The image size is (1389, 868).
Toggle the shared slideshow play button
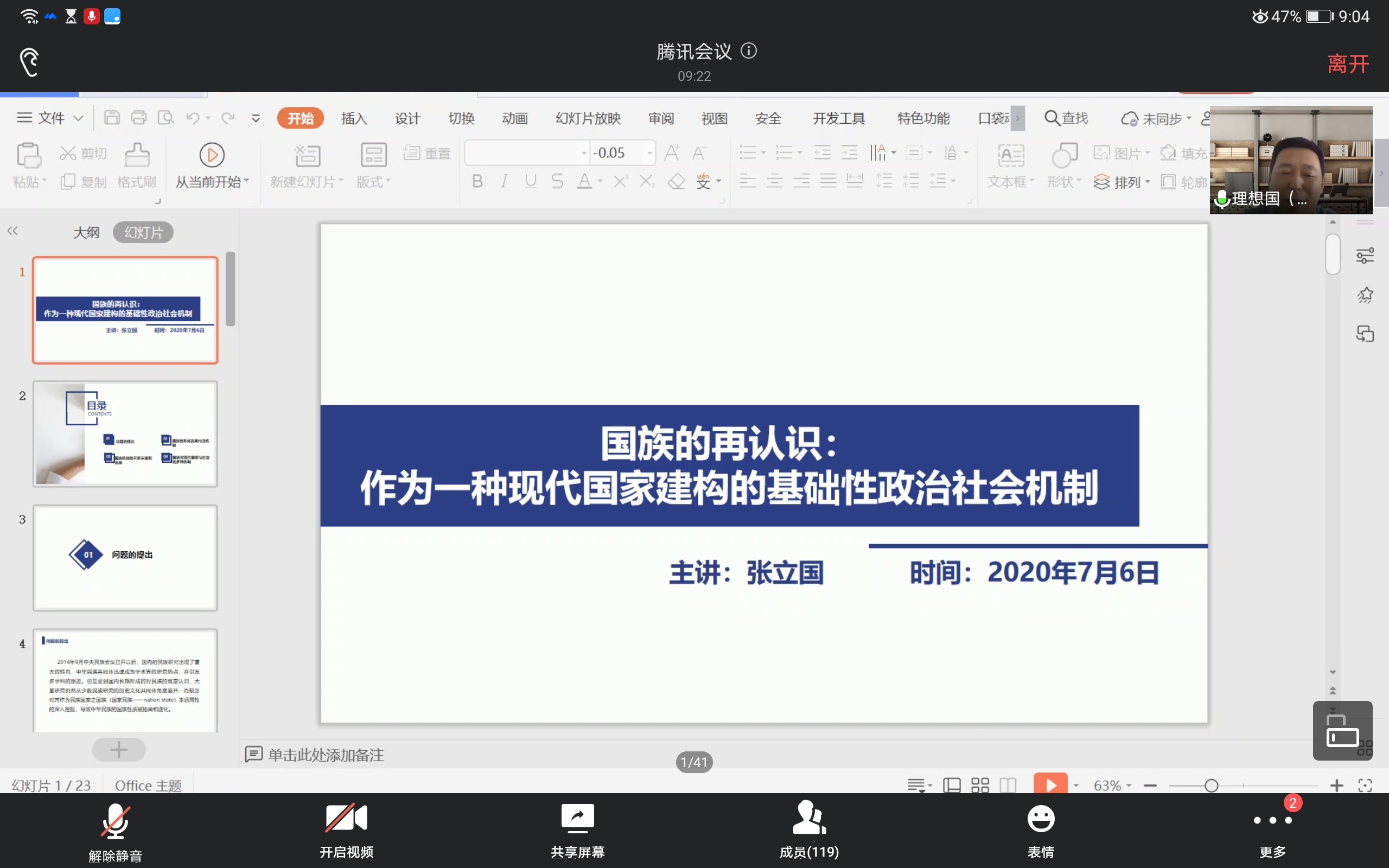tap(1050, 785)
